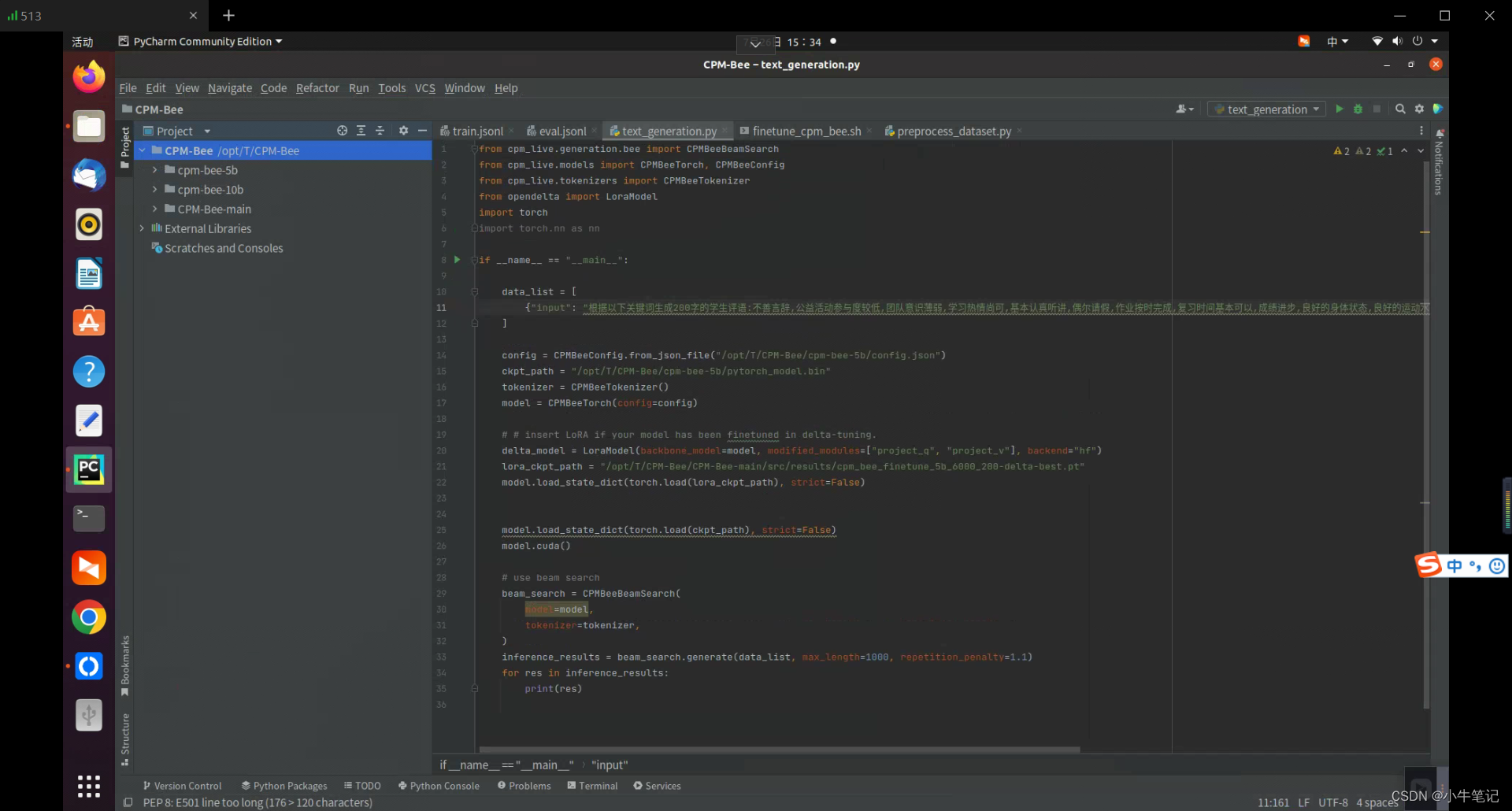Launch Thunderbird mail from the dock
The height and width of the screenshot is (811, 1512).
point(89,175)
